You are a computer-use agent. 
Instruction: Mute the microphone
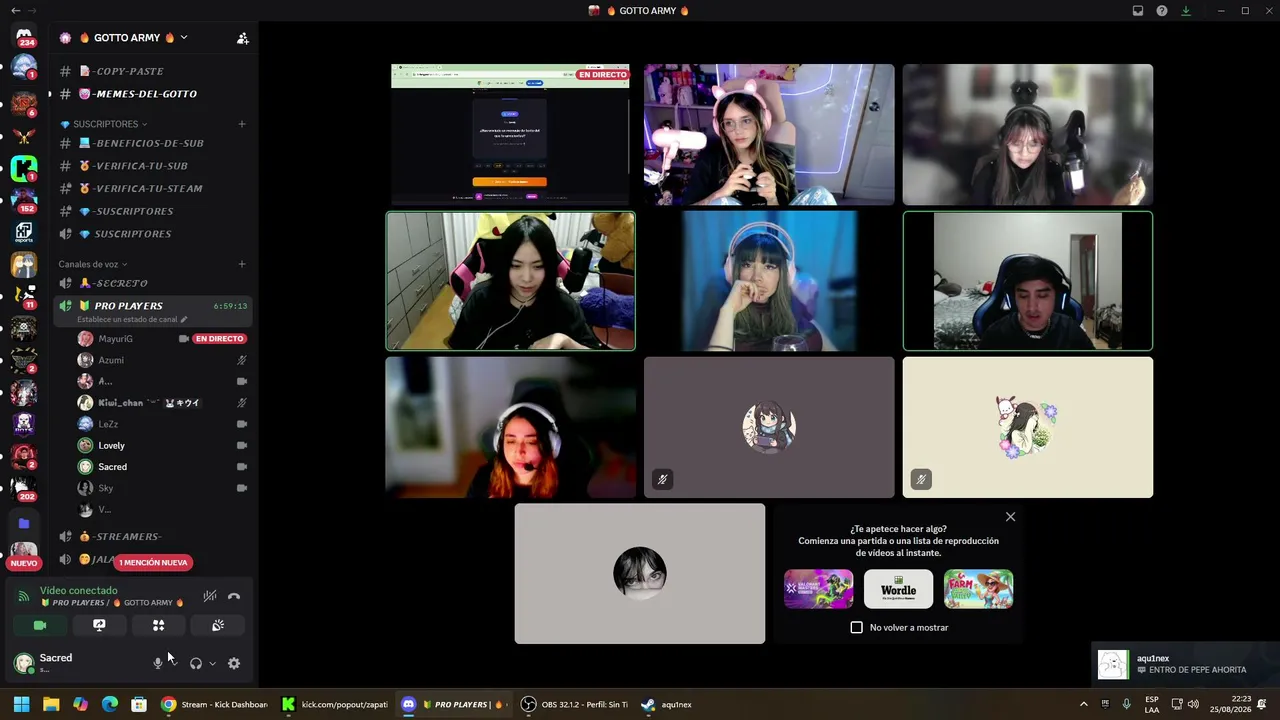coord(157,663)
